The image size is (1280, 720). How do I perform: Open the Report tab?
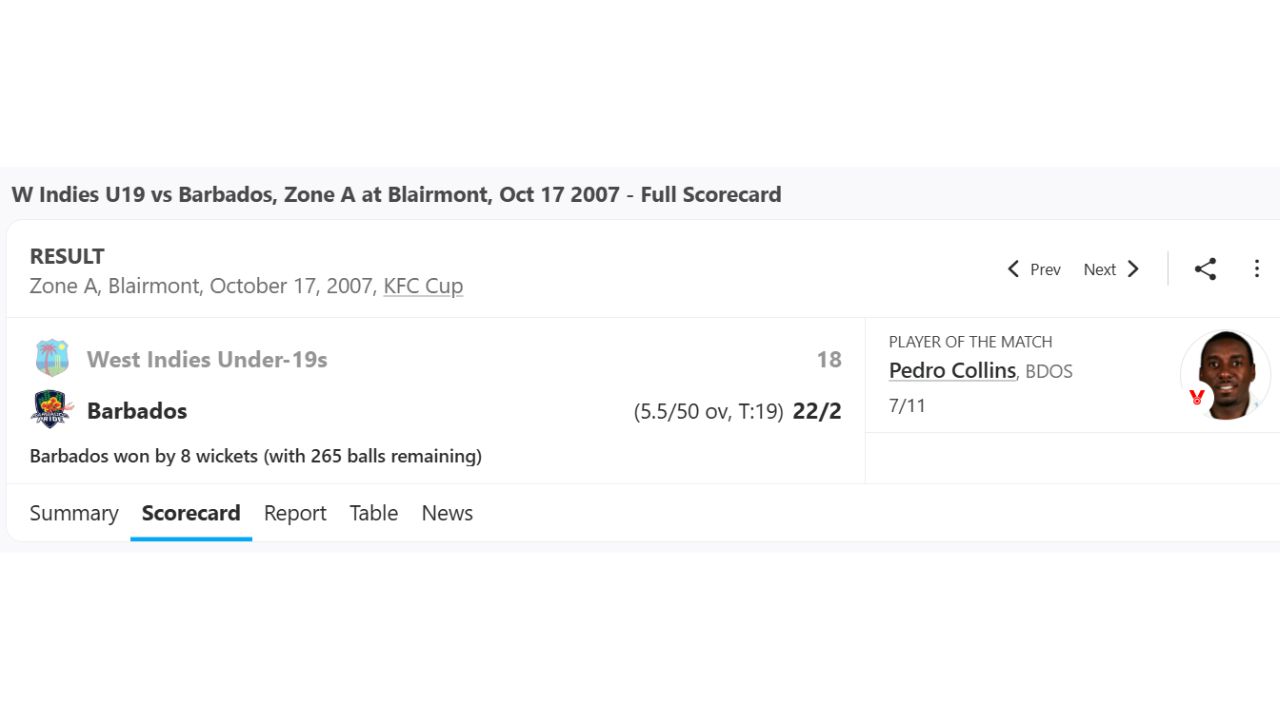(x=295, y=513)
